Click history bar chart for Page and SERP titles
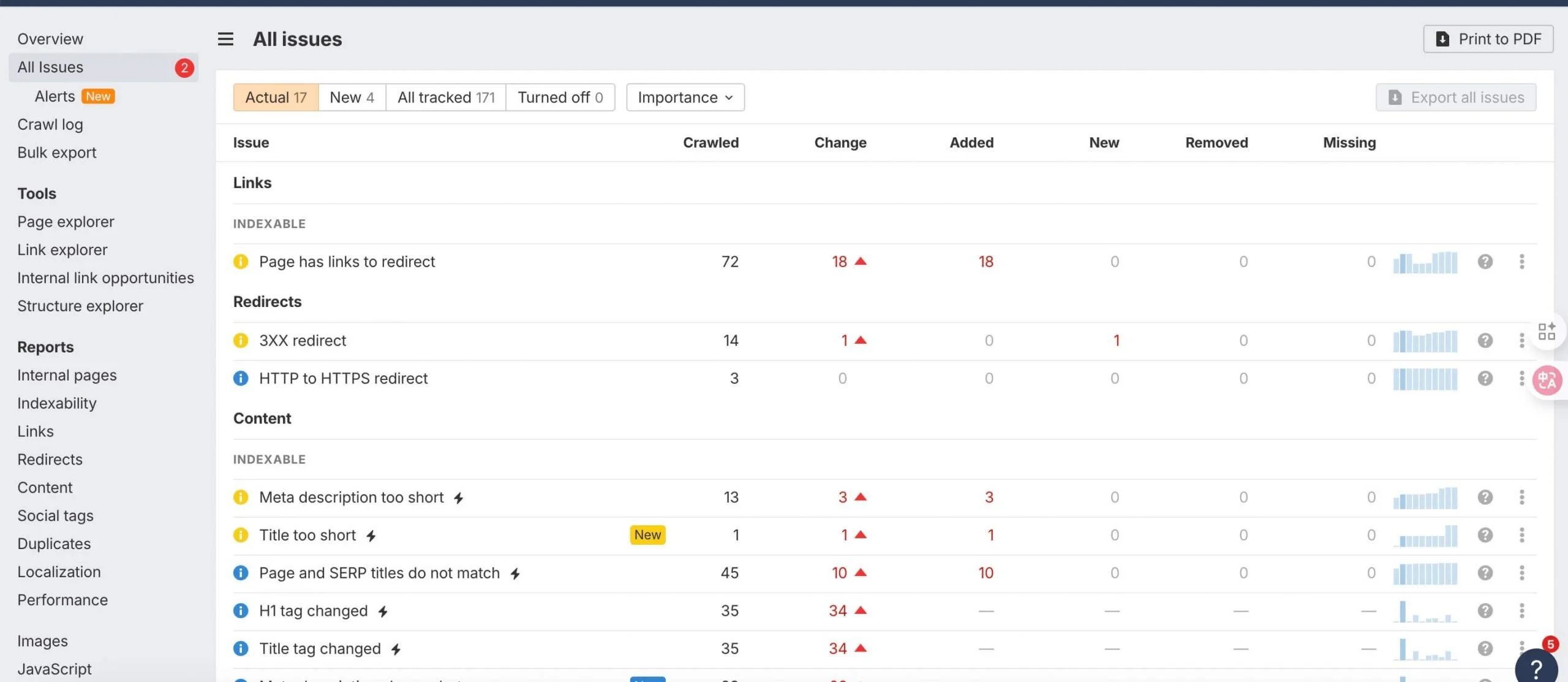Screen dimensions: 1568x682 pyautogui.click(x=1425, y=573)
